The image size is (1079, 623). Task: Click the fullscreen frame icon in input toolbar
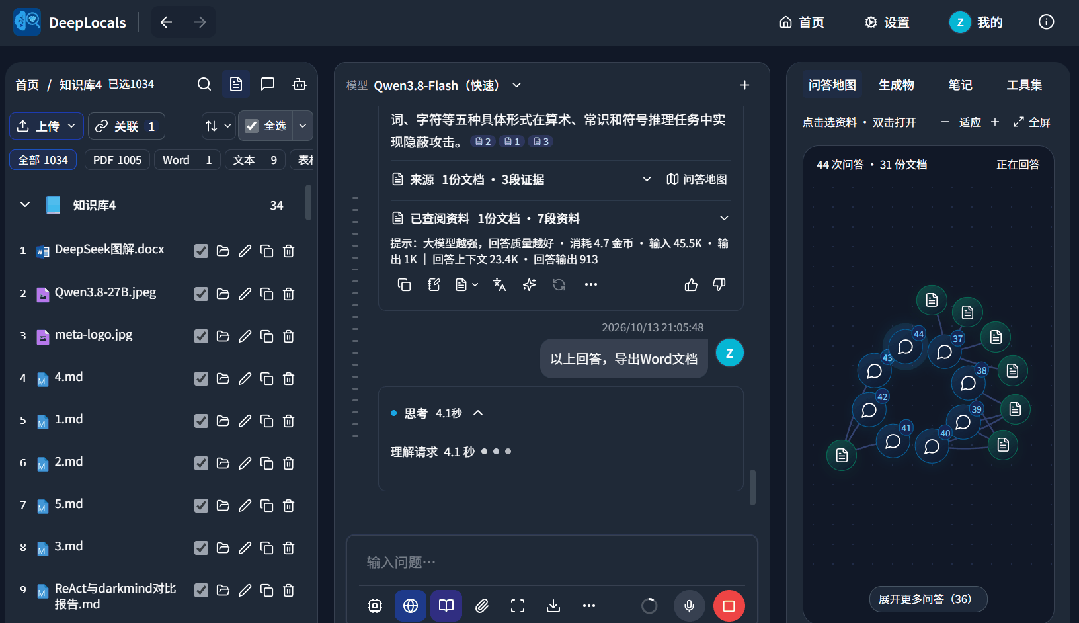[517, 606]
